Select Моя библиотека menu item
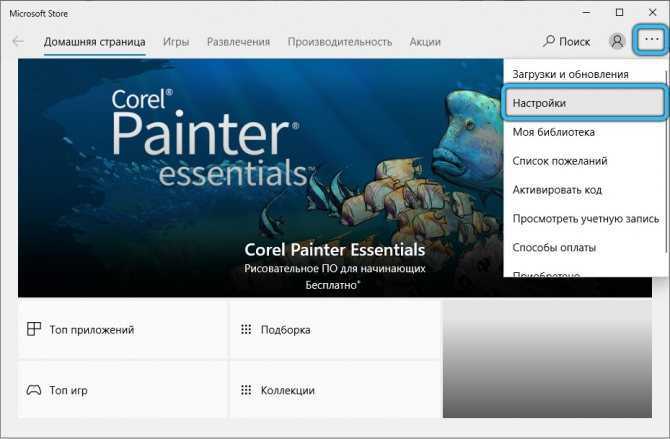 click(x=585, y=132)
